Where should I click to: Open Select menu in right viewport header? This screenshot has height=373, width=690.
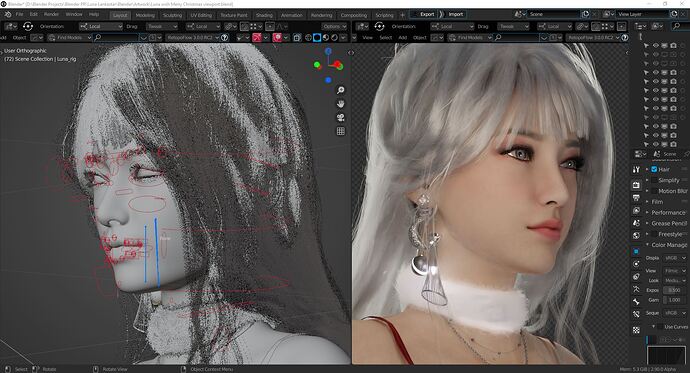pos(385,38)
